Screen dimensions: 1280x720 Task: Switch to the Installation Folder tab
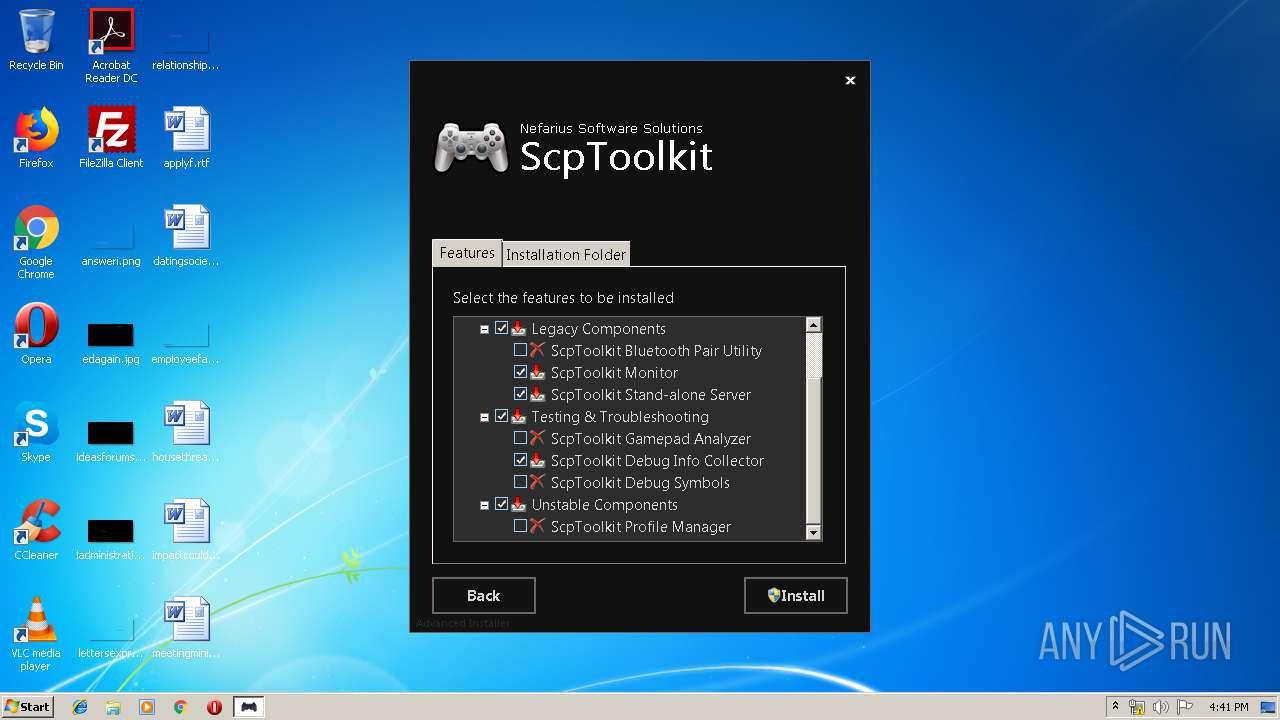566,254
